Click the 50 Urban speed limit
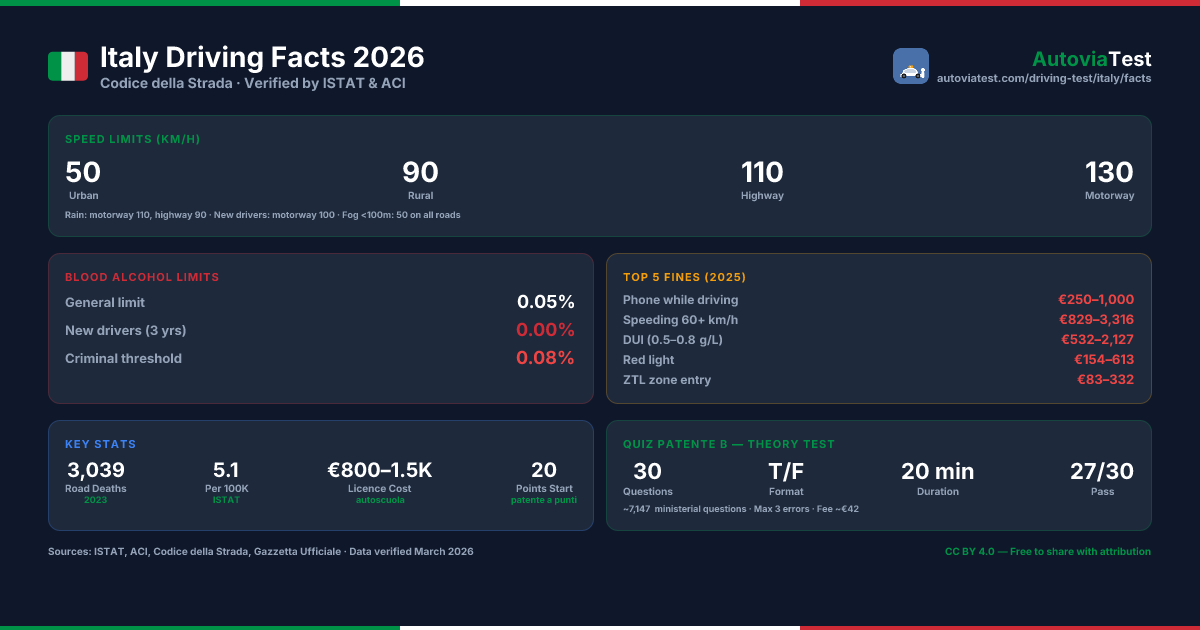This screenshot has height=630, width=1200. [x=83, y=179]
